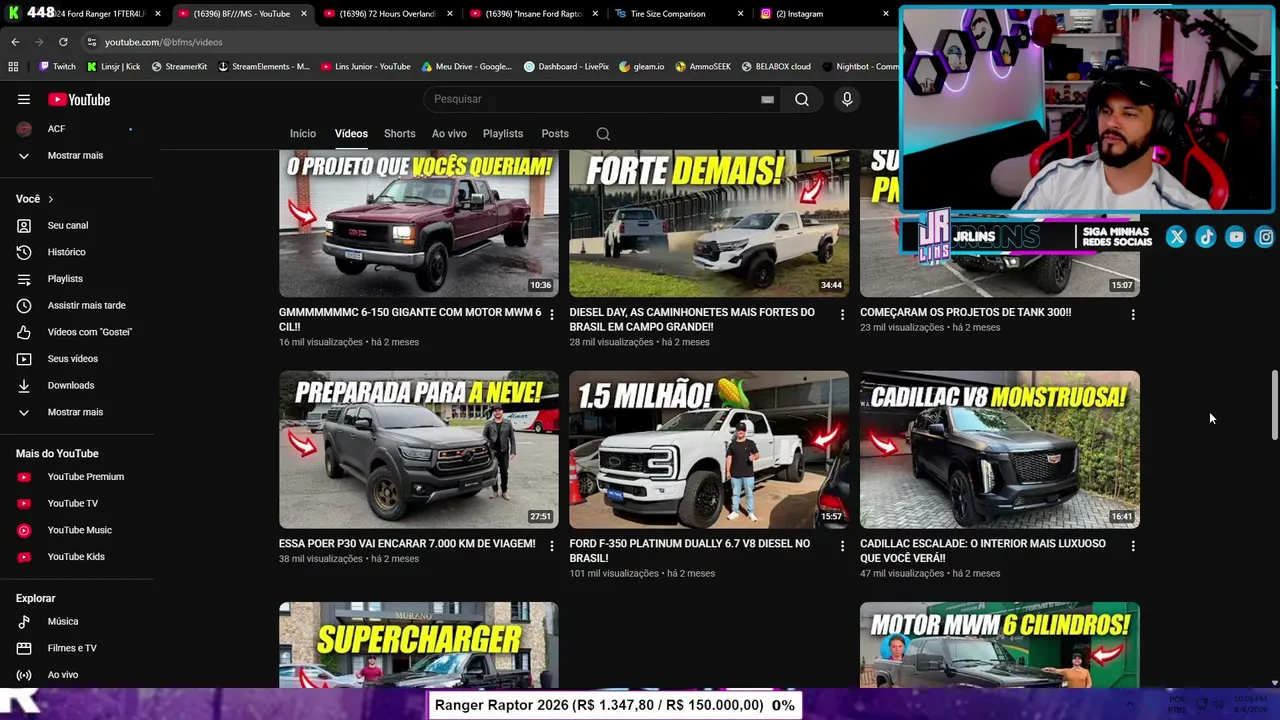Image resolution: width=1280 pixels, height=720 pixels.
Task: Switch to the channel Shorts tab
Action: pos(400,134)
